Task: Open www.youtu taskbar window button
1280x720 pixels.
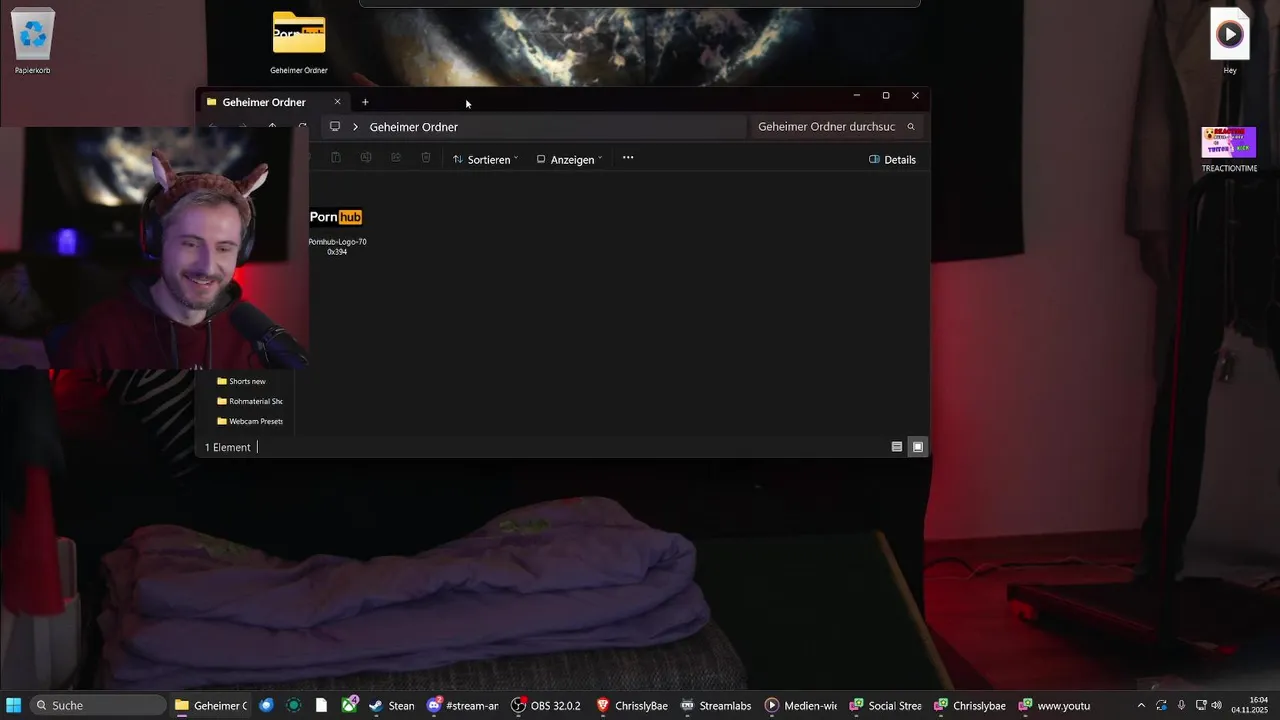Action: coord(1054,705)
